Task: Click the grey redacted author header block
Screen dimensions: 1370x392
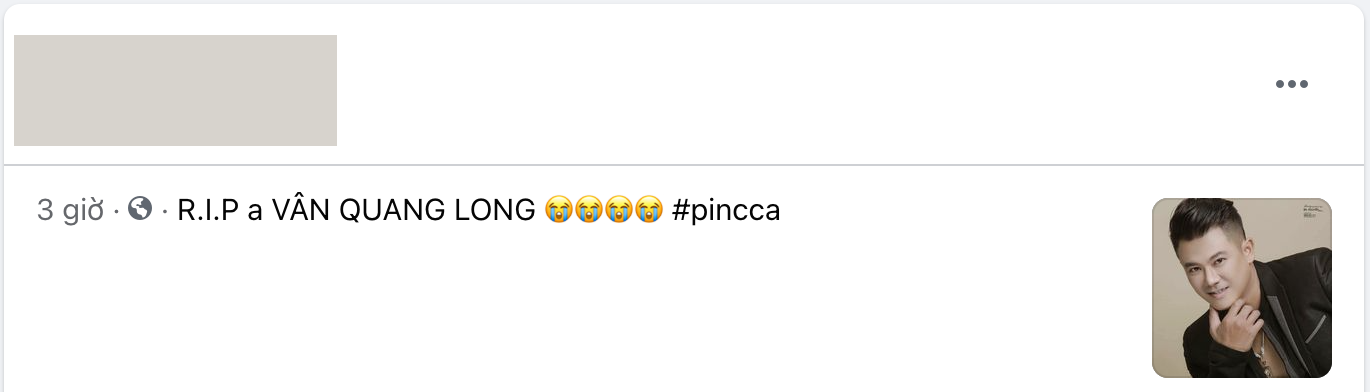Action: (x=175, y=90)
